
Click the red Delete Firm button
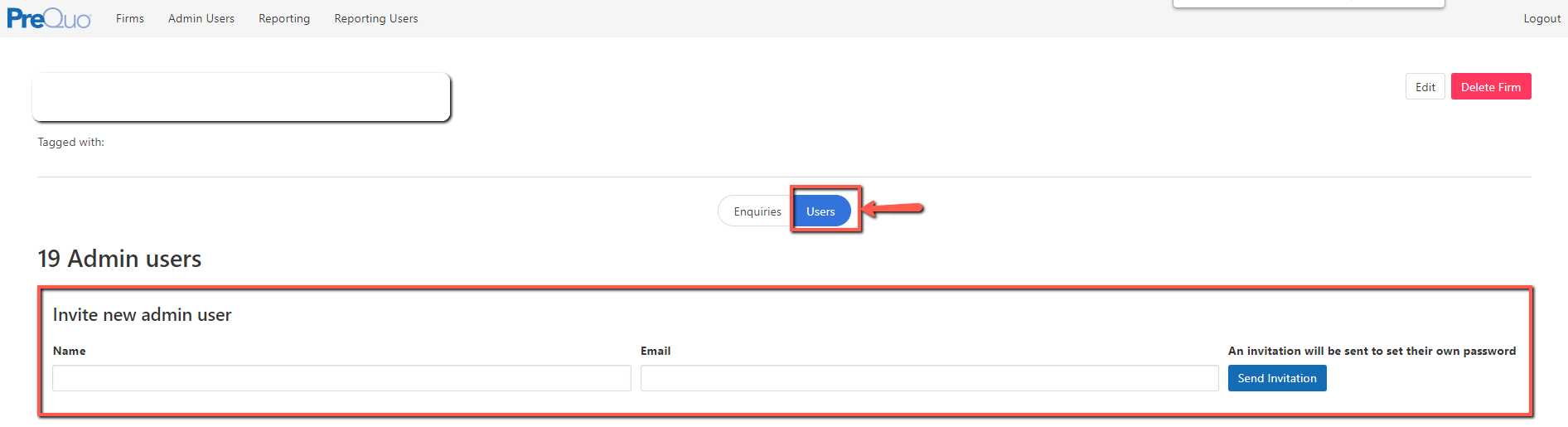point(1490,86)
